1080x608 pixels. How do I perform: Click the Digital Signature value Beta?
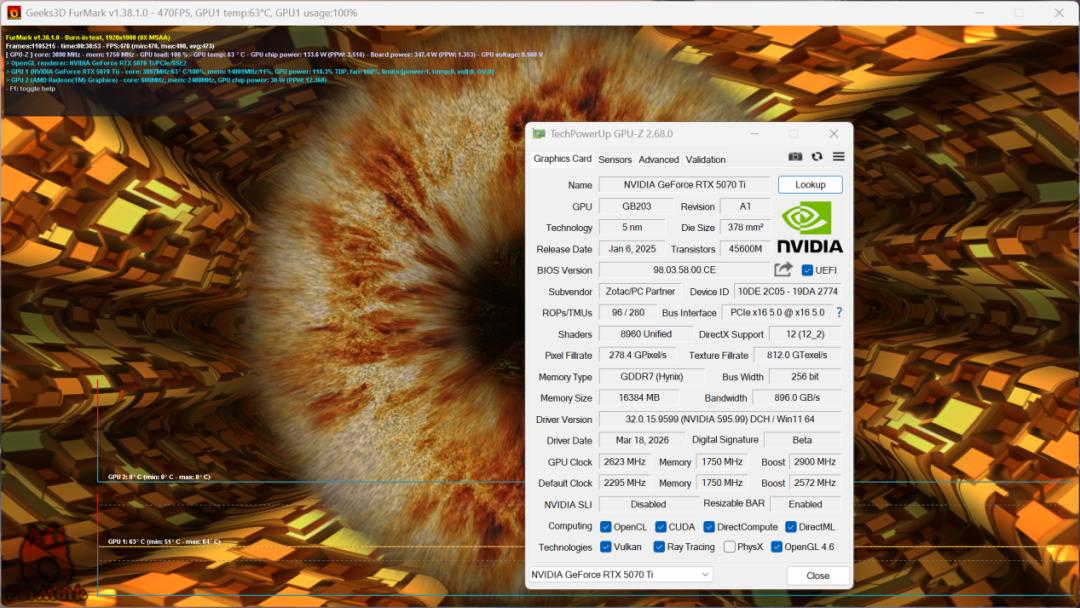802,440
